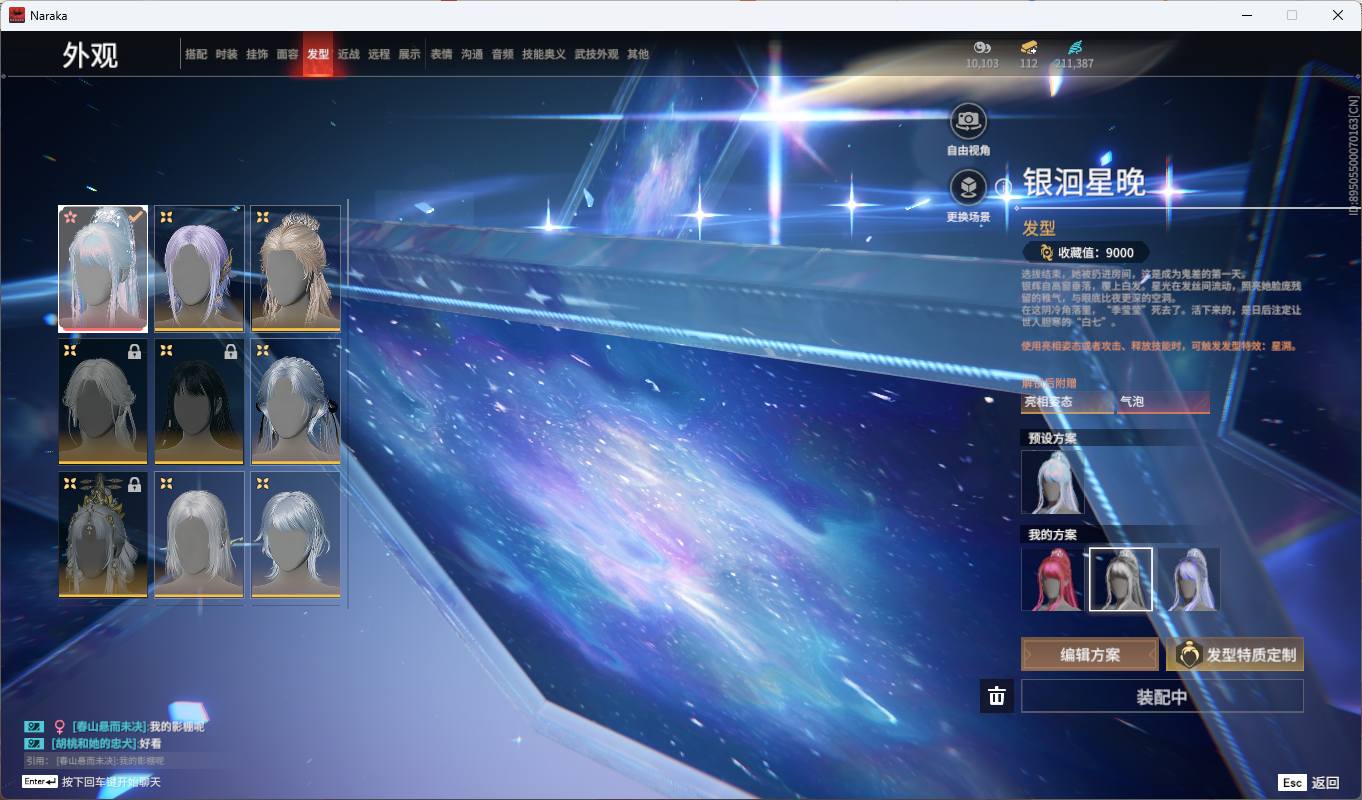This screenshot has width=1362, height=800.
Task: Switch to the 表情 tab
Action: 441,54
